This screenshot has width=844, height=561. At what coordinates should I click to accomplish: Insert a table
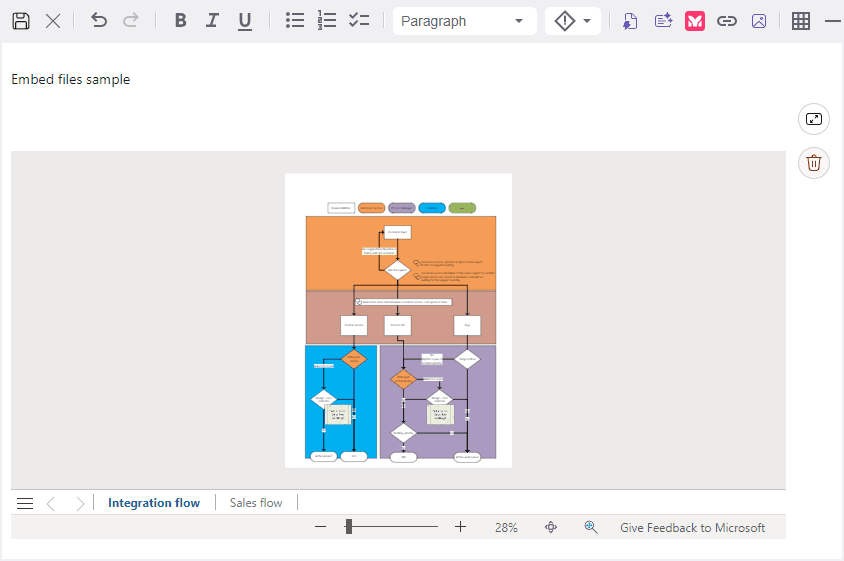click(801, 21)
